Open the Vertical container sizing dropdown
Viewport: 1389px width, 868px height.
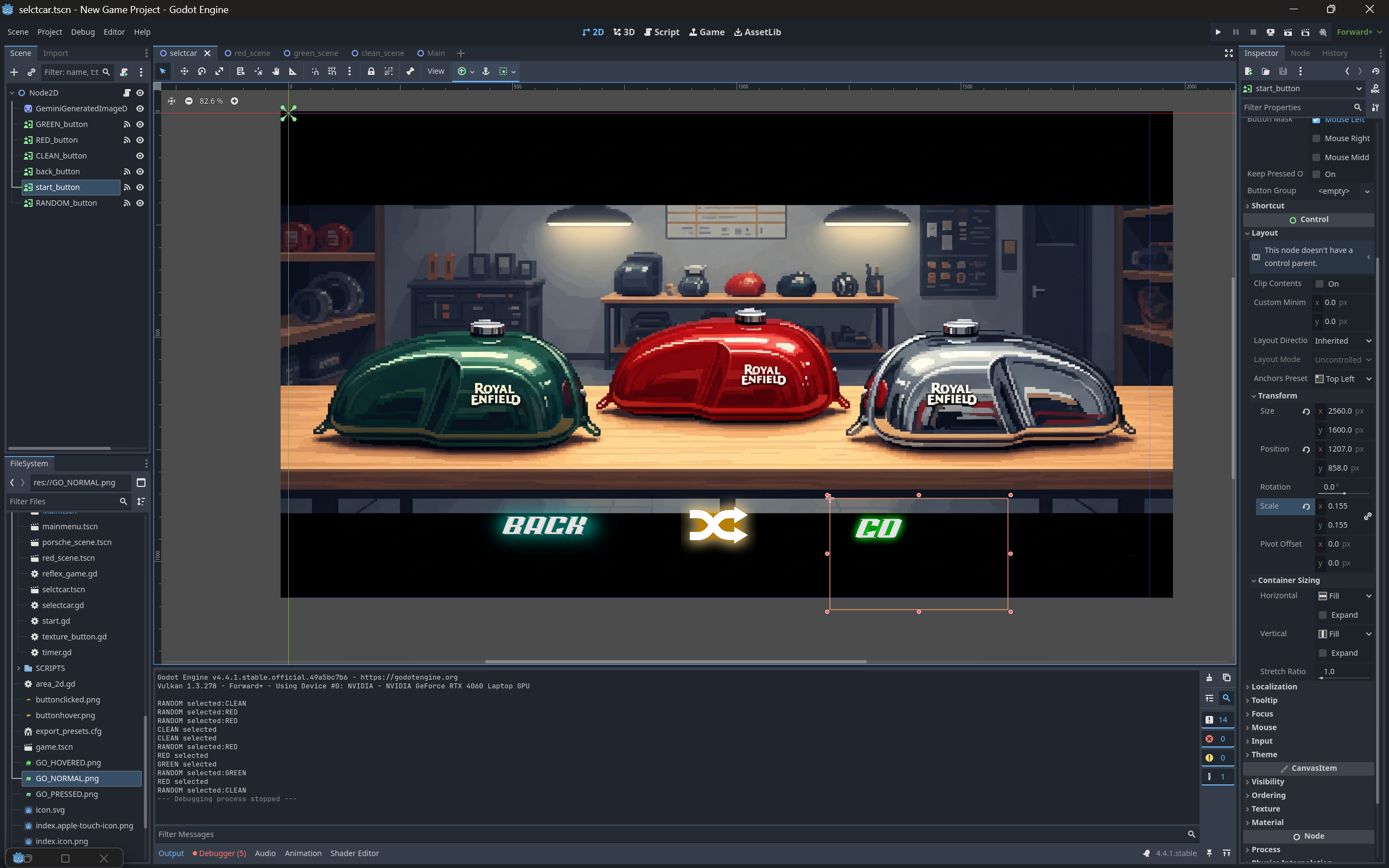pos(1345,634)
